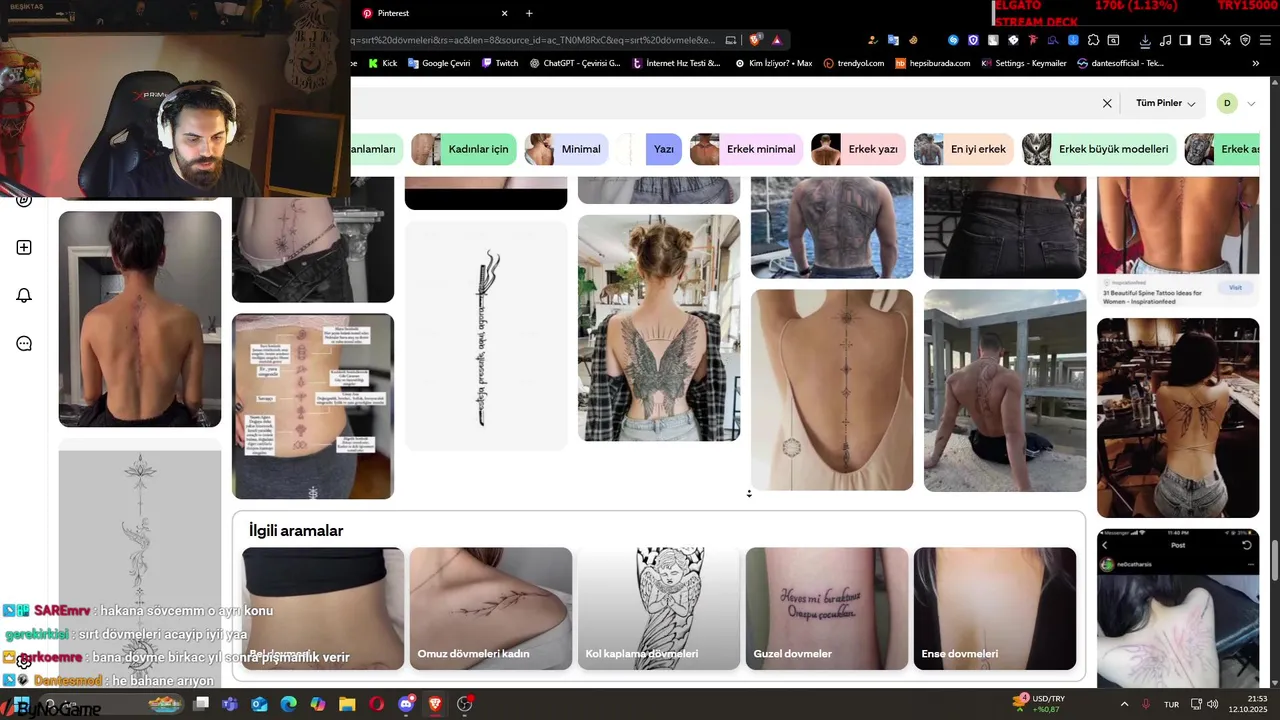The width and height of the screenshot is (1280, 720).
Task: Open Microsoft Teams from the taskbar
Action: click(x=230, y=704)
